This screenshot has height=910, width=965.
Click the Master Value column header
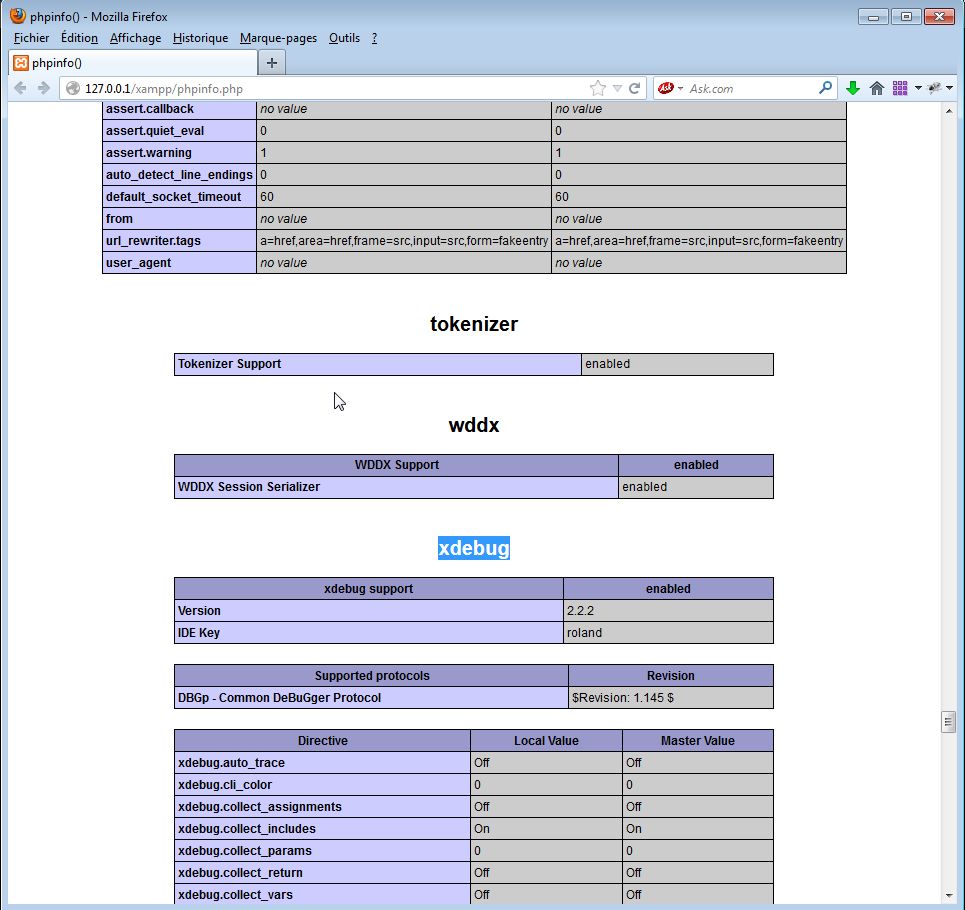(698, 741)
